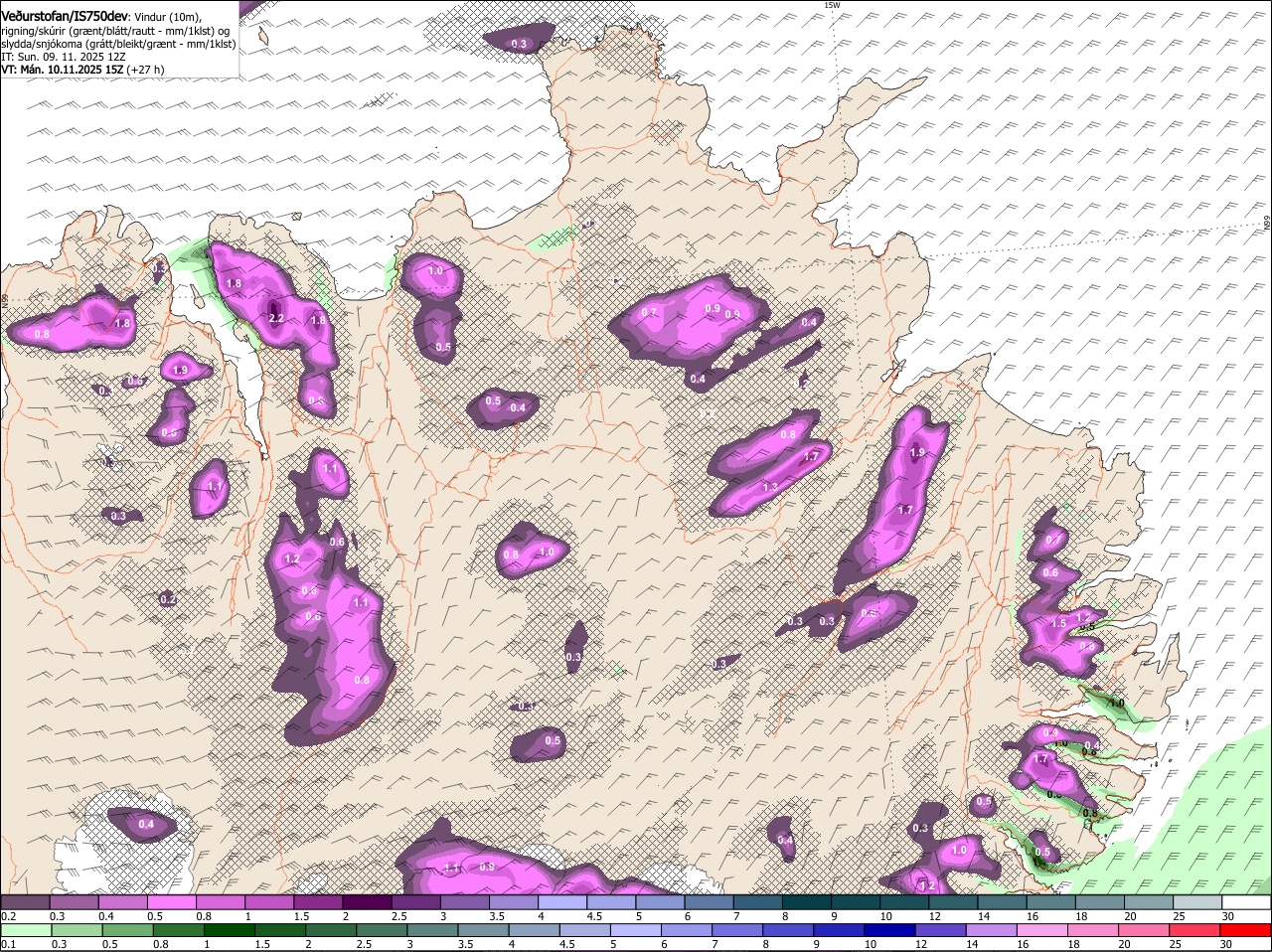Click the 'IT: Sun. 09. 11. 2025 12Z' line

[x=64, y=58]
